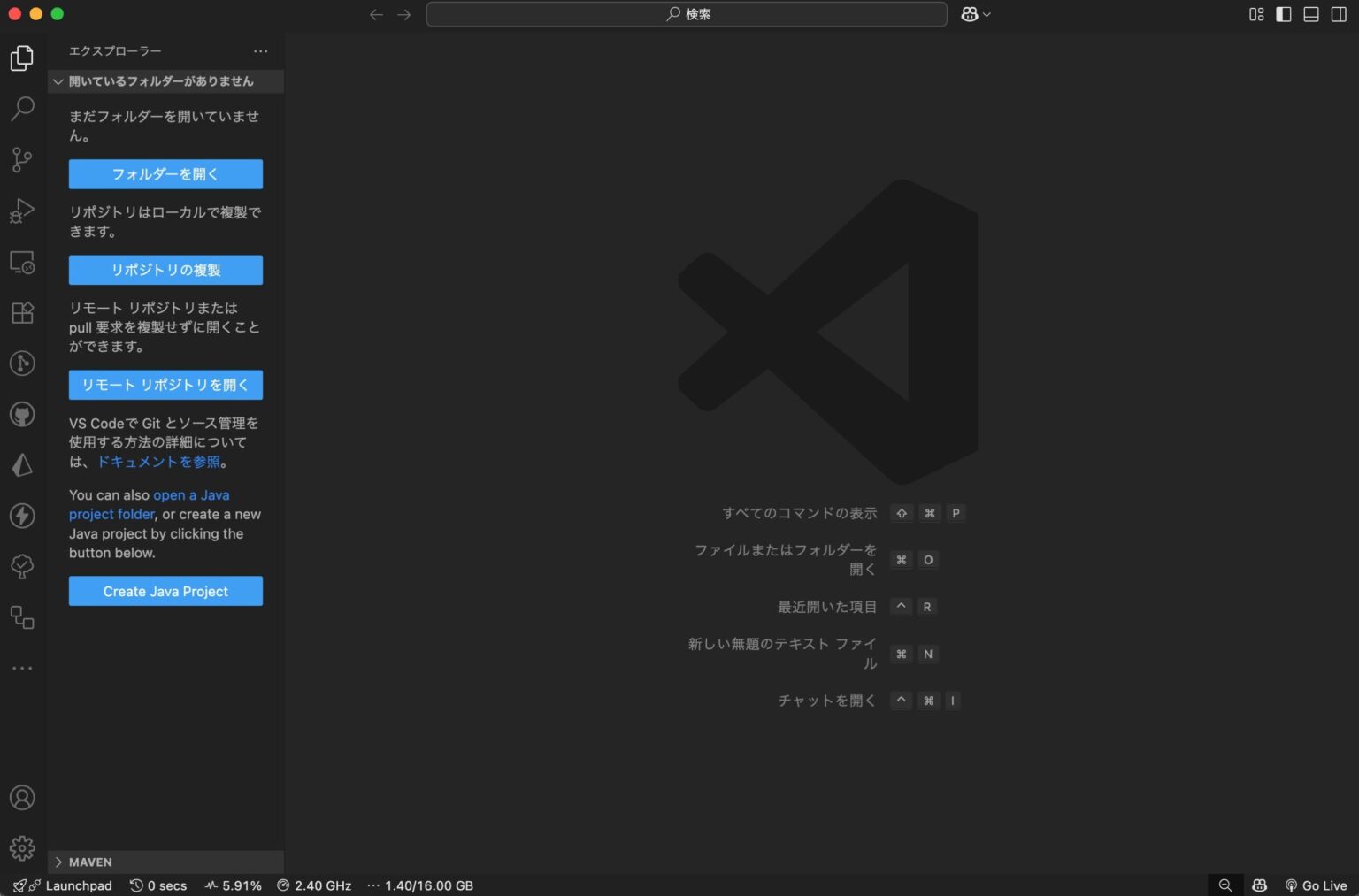
Task: Open the Extensions view
Action: 22,312
